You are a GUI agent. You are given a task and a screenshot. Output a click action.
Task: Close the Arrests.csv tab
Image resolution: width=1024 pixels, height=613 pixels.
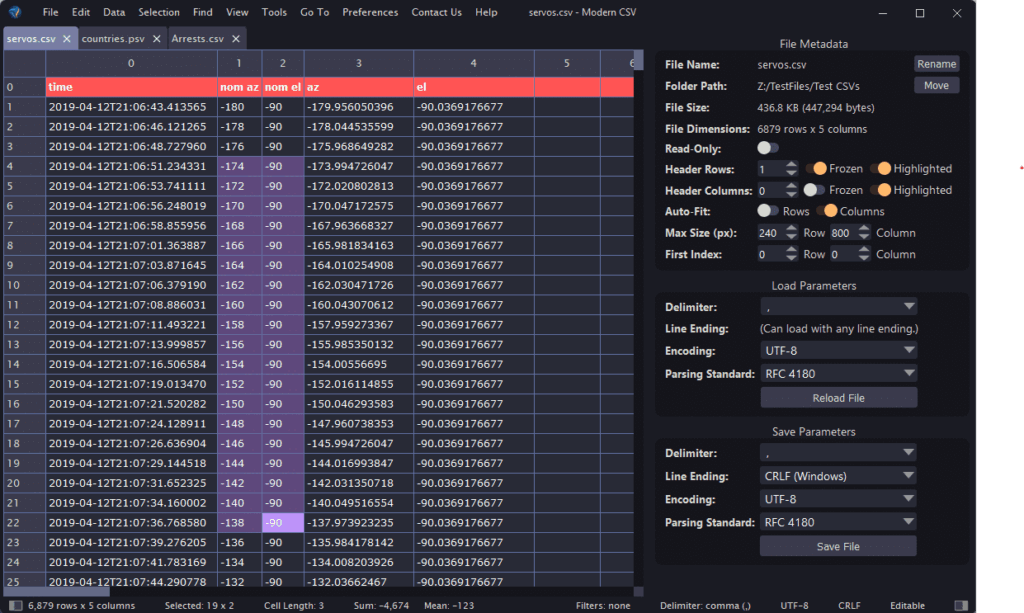tap(236, 39)
